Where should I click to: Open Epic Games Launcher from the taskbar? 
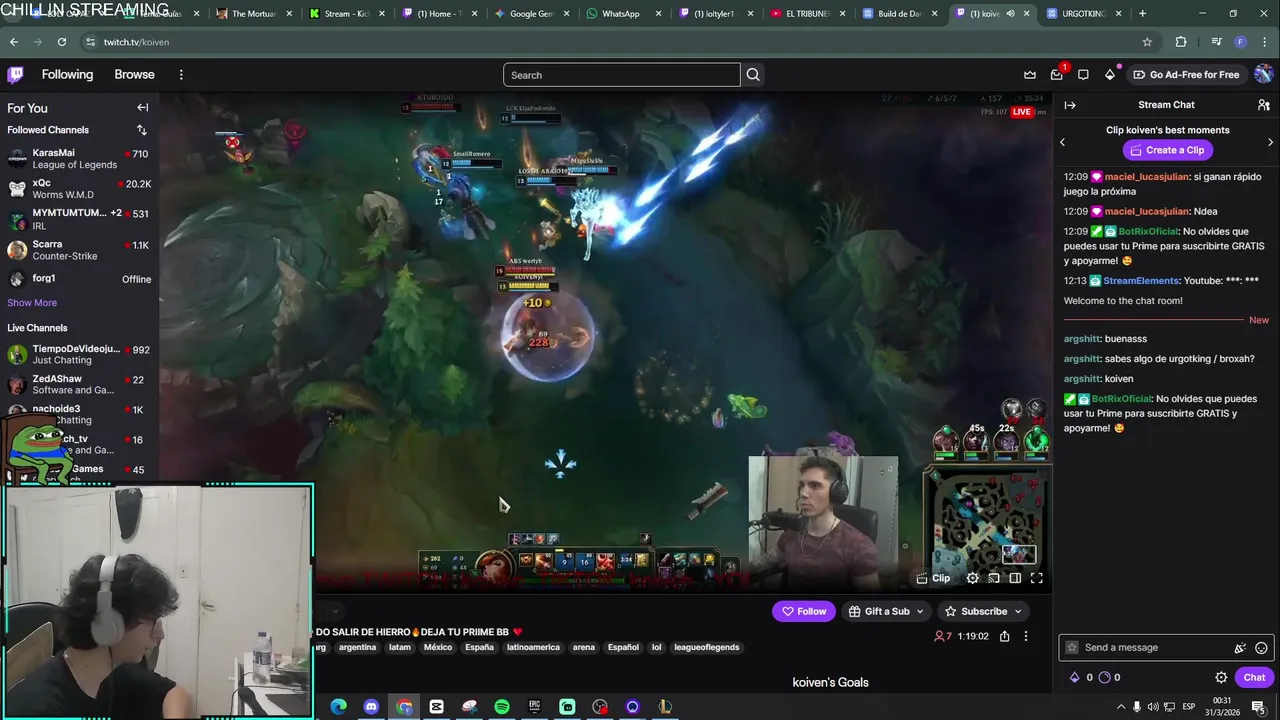[534, 707]
